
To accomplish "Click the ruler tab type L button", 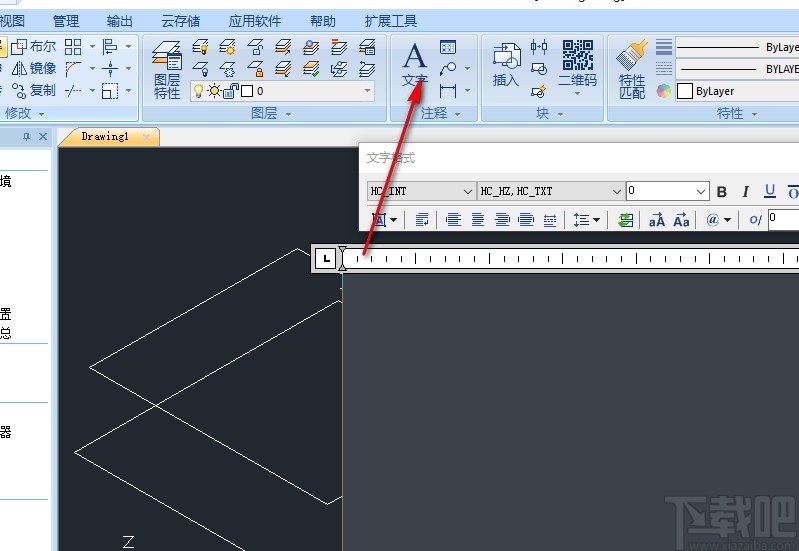I will click(x=326, y=258).
